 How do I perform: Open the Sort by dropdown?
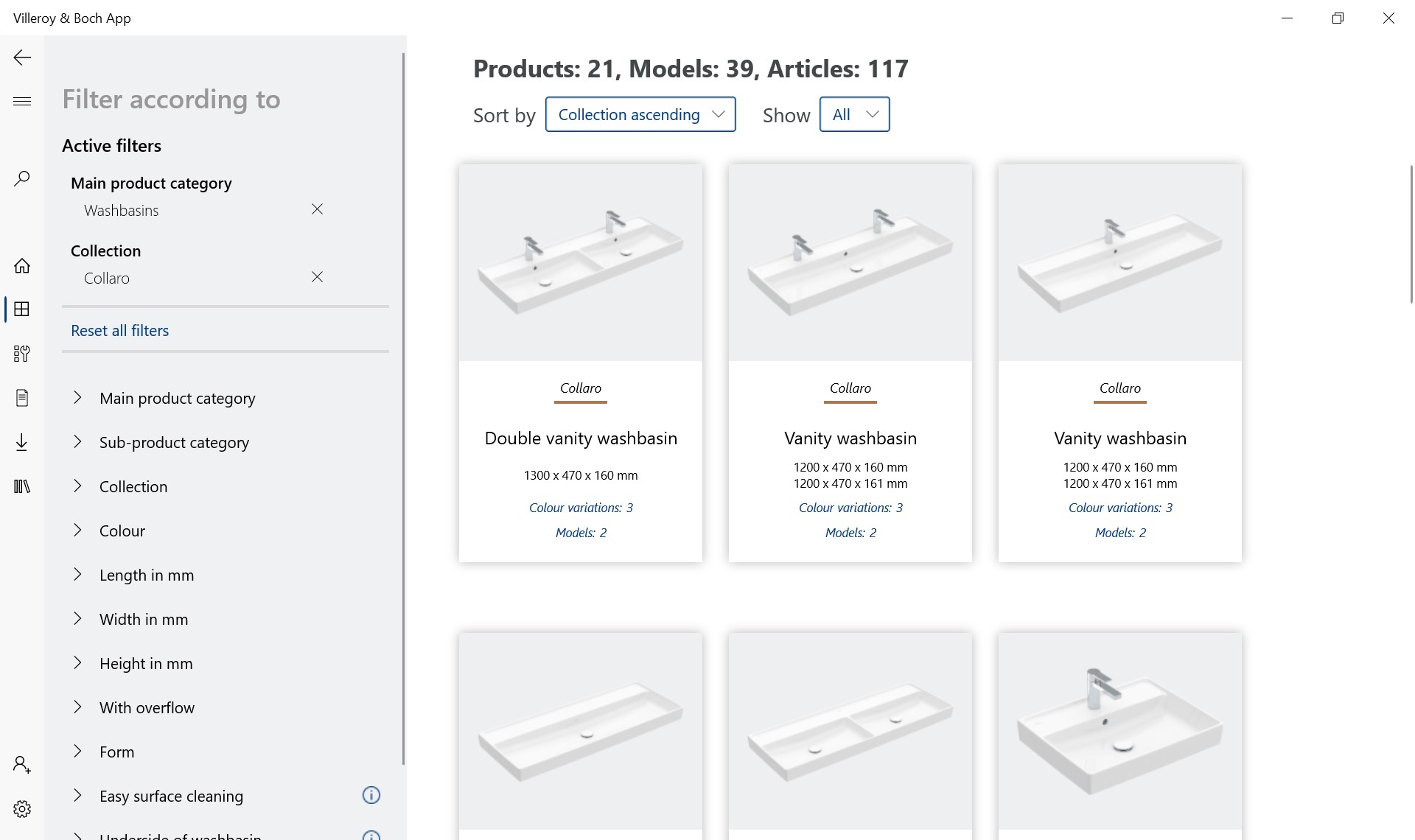click(x=640, y=114)
